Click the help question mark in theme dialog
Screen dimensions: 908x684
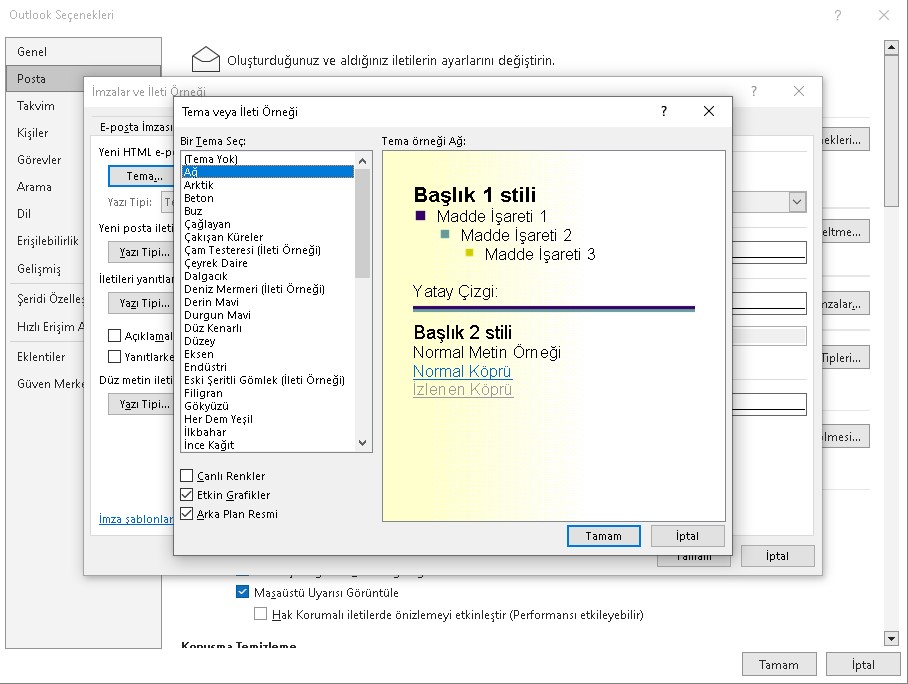click(664, 112)
